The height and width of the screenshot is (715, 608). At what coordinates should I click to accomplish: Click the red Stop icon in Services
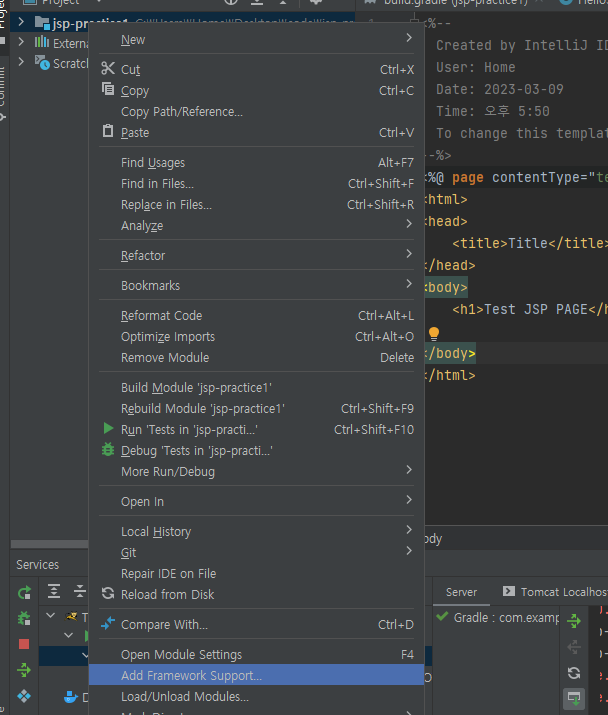click(x=24, y=644)
